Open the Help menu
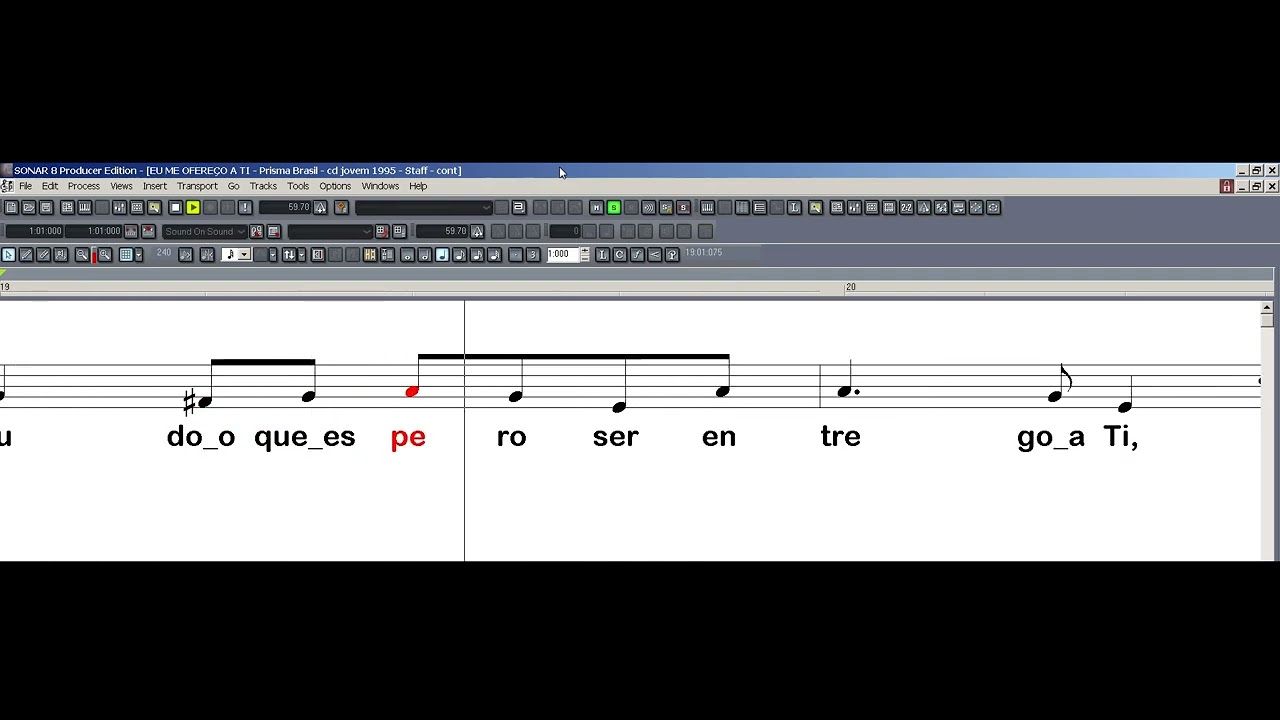Viewport: 1280px width, 720px height. [x=418, y=186]
